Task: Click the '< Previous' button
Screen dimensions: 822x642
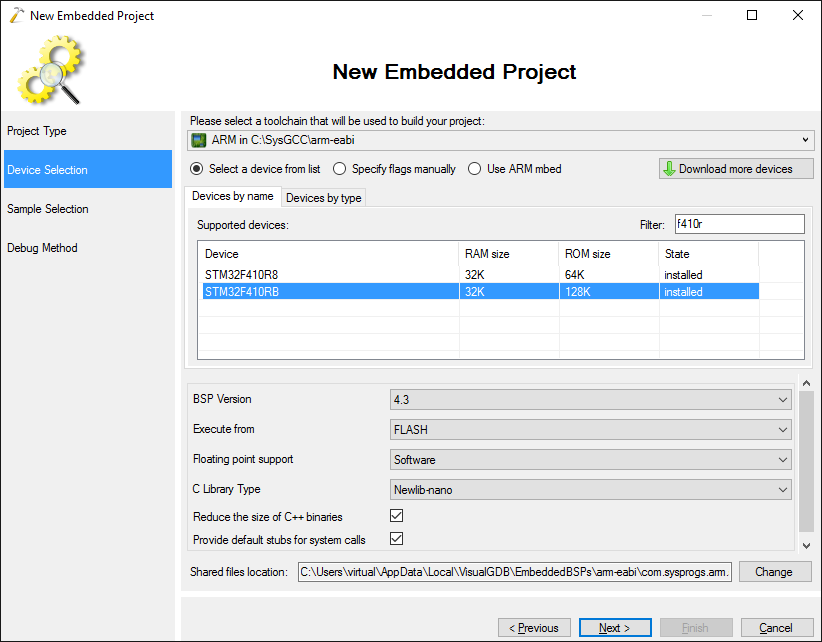Action: coord(534,628)
